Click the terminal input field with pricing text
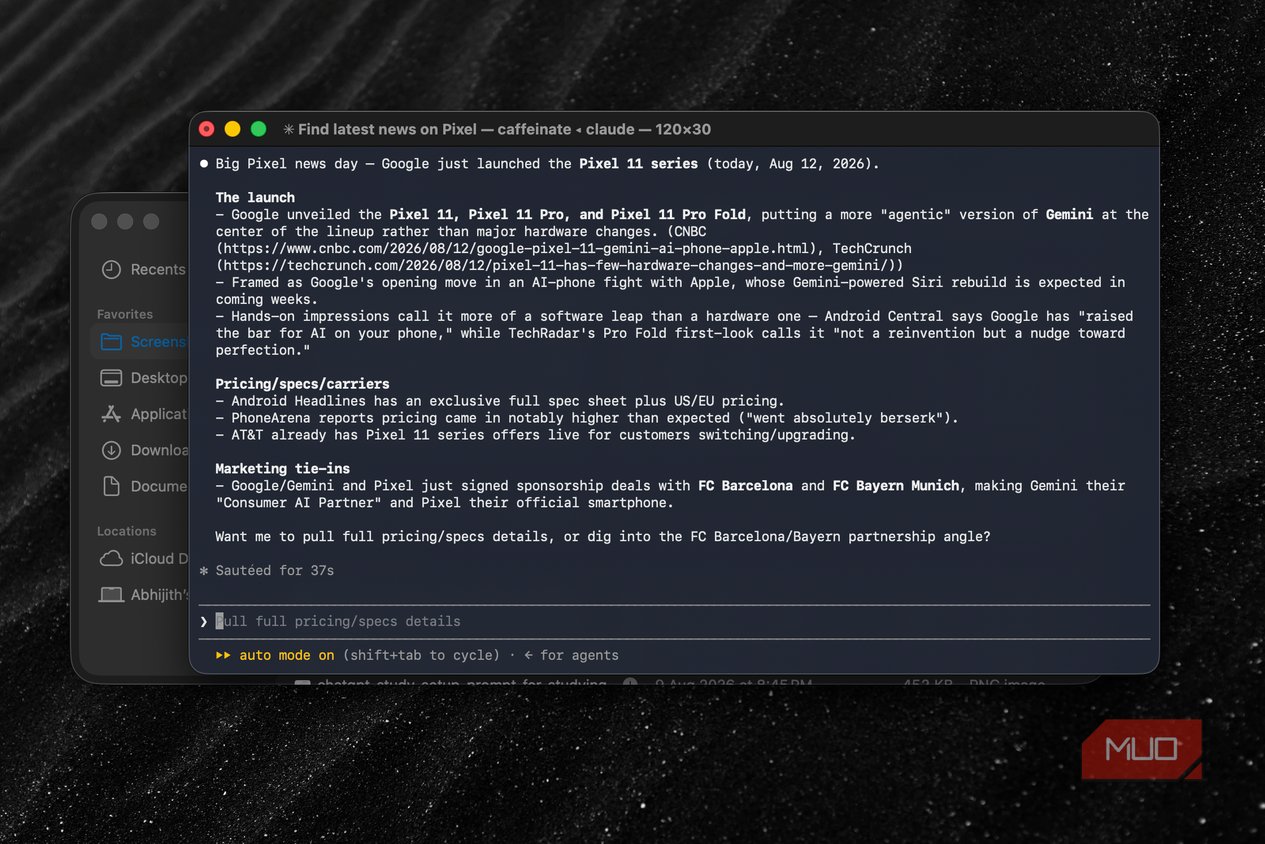This screenshot has width=1265, height=844. click(674, 621)
